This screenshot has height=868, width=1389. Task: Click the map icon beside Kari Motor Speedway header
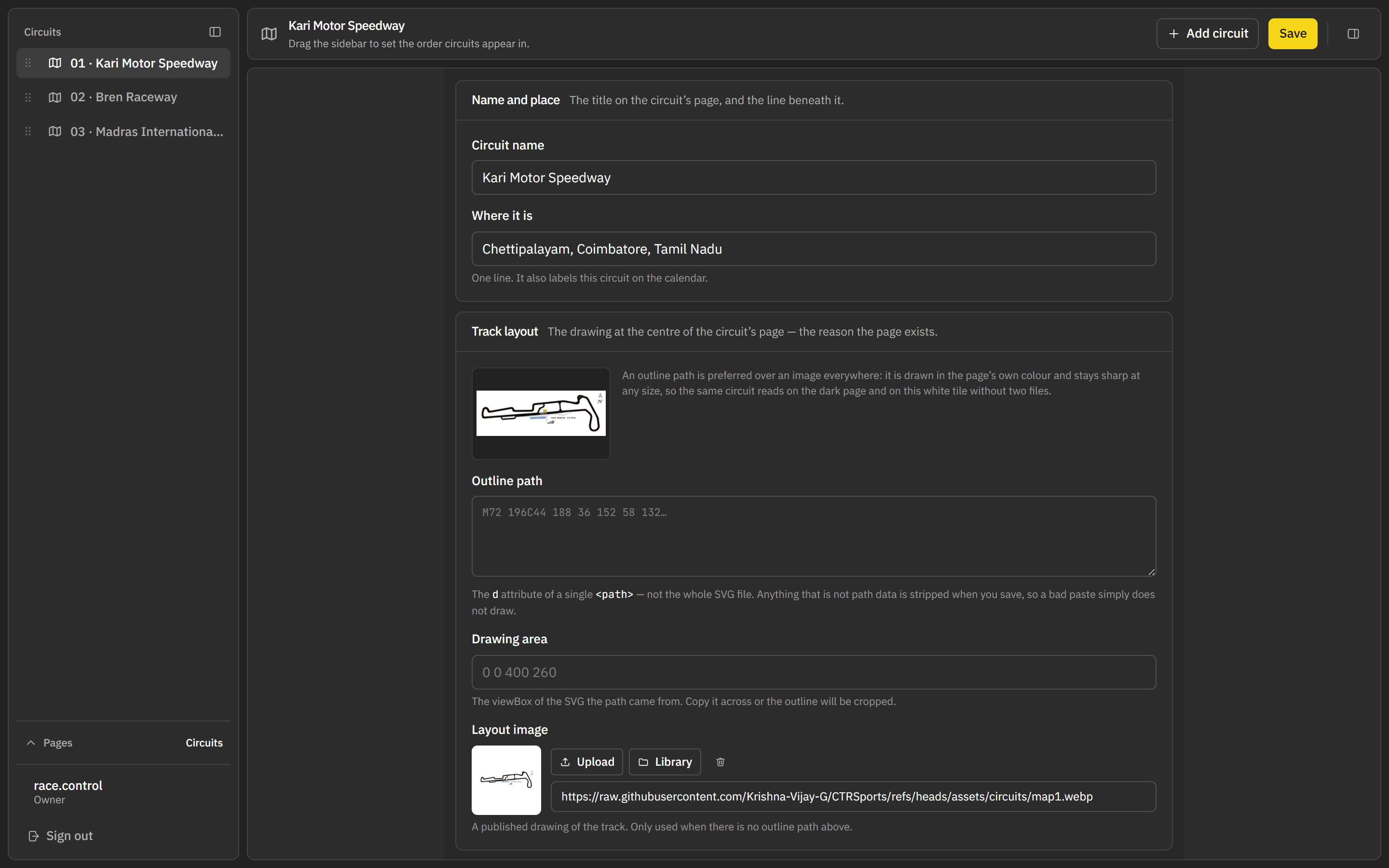click(x=269, y=34)
